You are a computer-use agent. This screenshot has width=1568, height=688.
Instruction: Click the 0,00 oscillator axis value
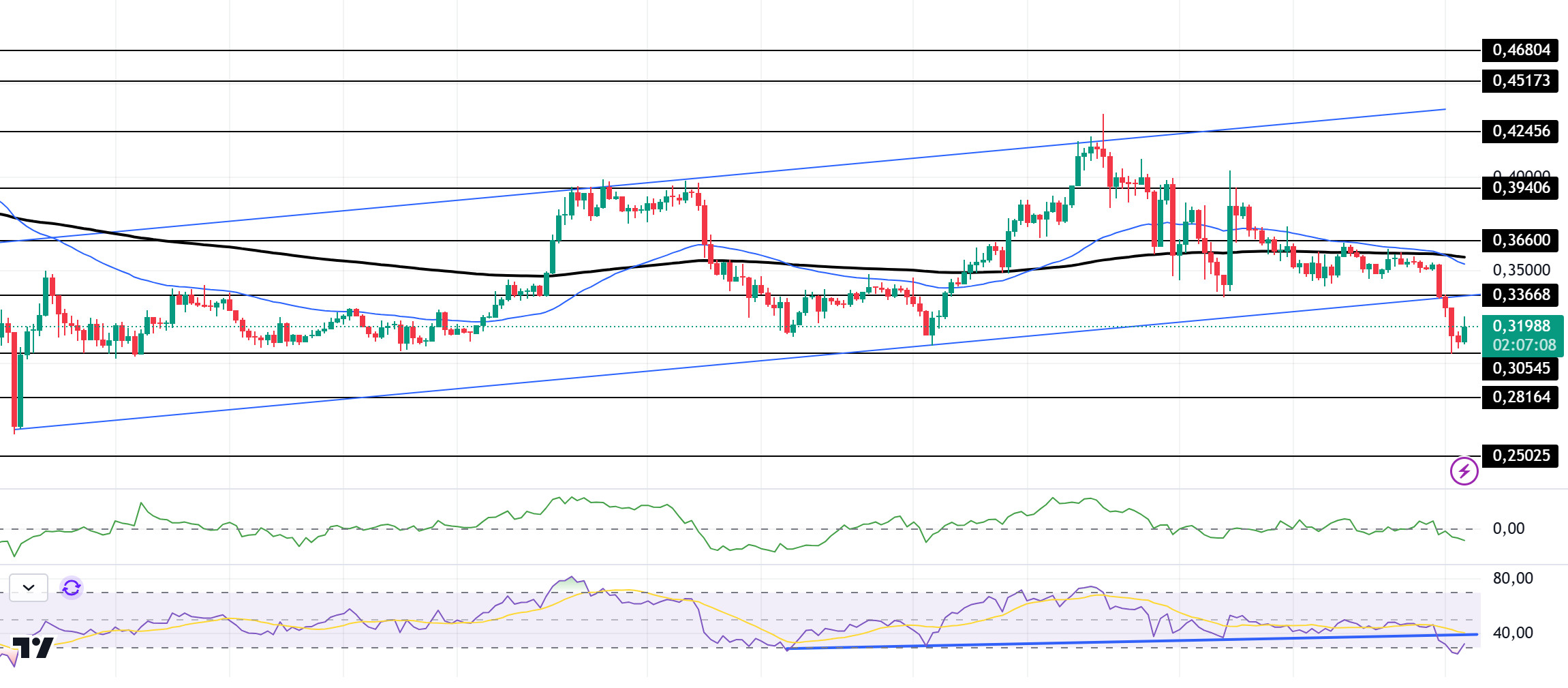click(x=1509, y=528)
